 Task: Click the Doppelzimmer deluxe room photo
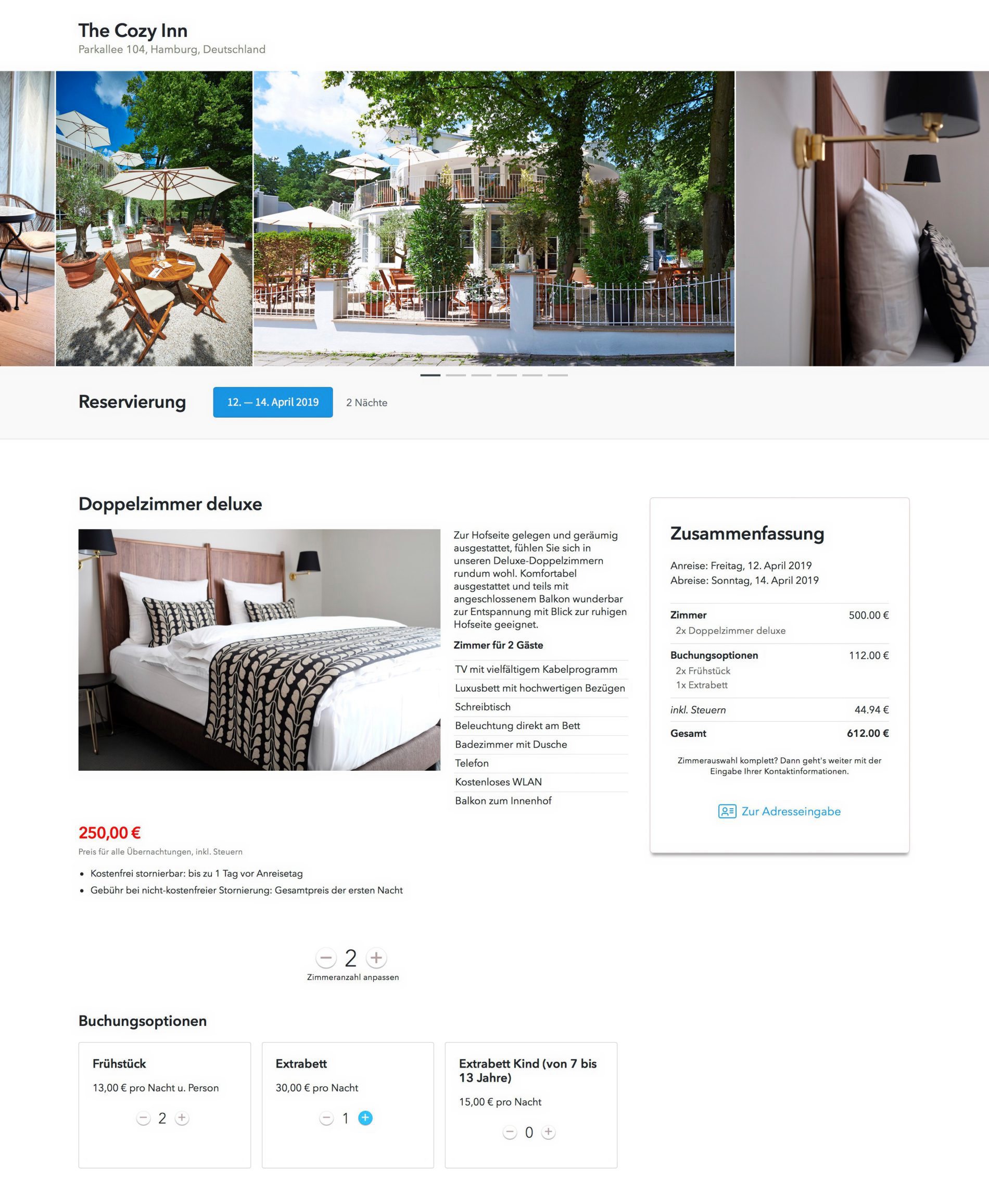click(x=259, y=649)
